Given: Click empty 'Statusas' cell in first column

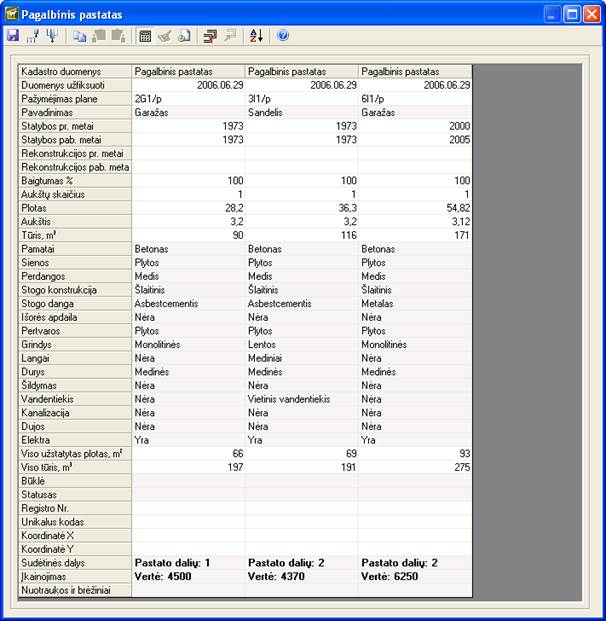Looking at the screenshot, I should click(x=188, y=495).
